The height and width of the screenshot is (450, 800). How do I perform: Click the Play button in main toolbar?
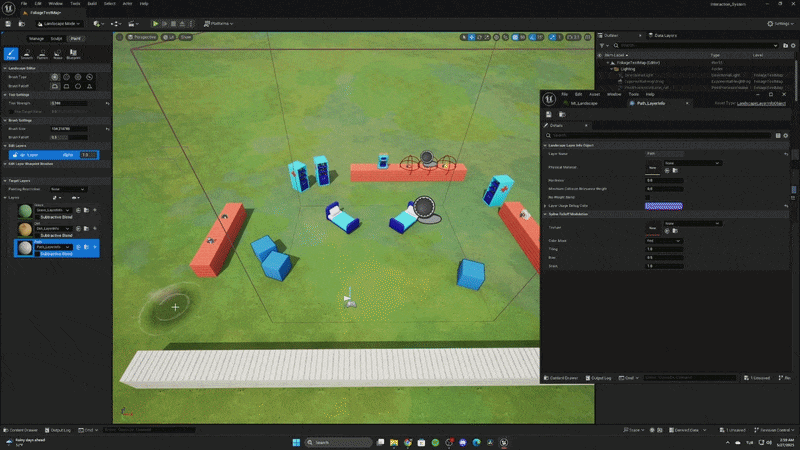coord(155,23)
